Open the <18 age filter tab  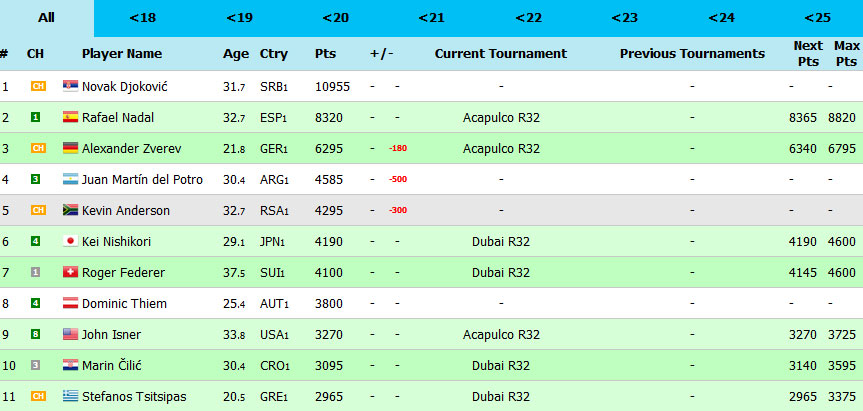tap(142, 18)
